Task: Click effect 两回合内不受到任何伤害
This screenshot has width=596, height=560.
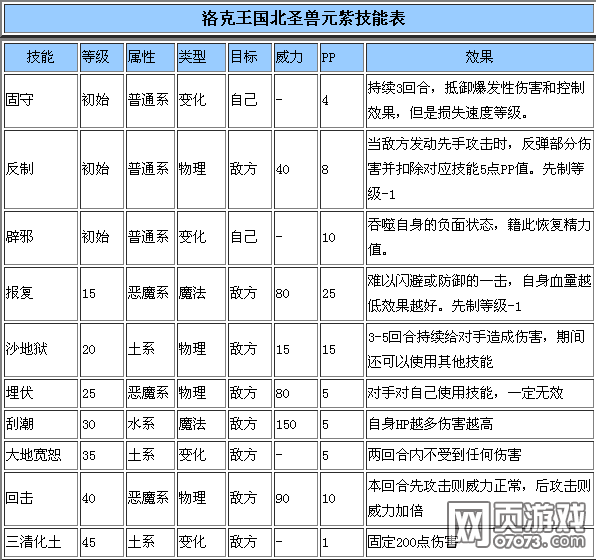Action: (444, 455)
